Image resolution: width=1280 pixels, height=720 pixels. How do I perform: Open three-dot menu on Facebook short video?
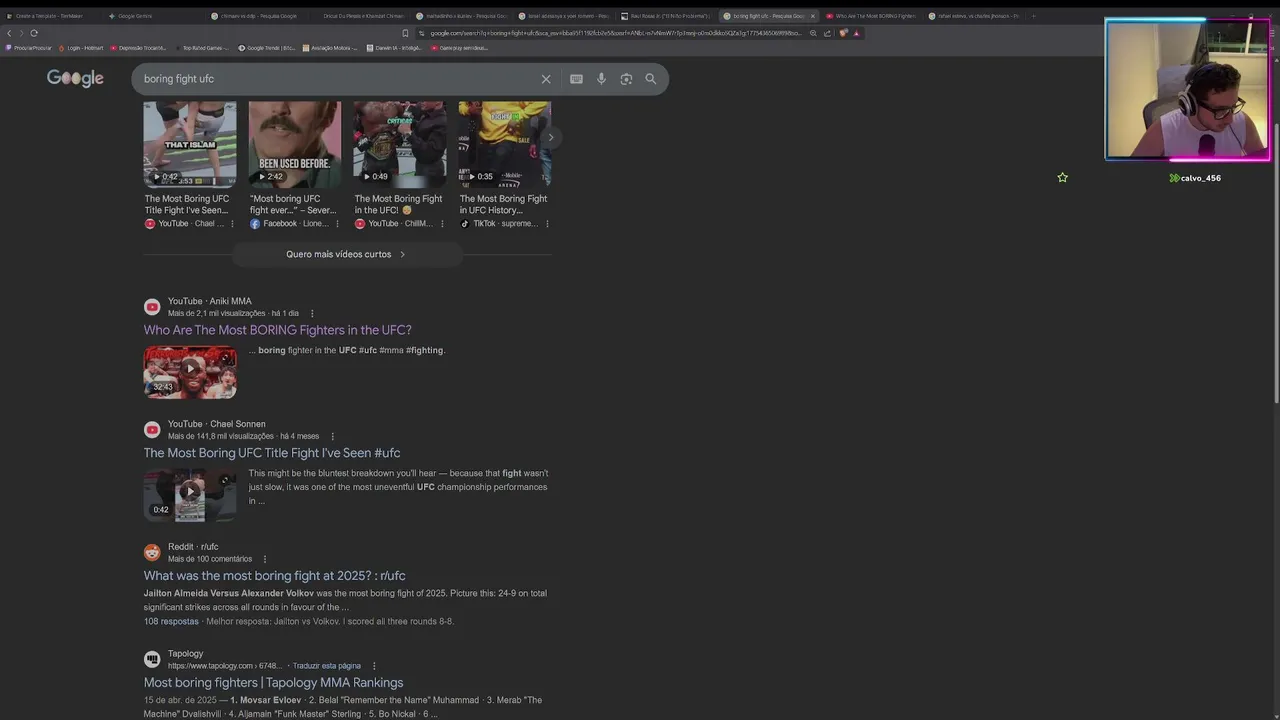[337, 224]
